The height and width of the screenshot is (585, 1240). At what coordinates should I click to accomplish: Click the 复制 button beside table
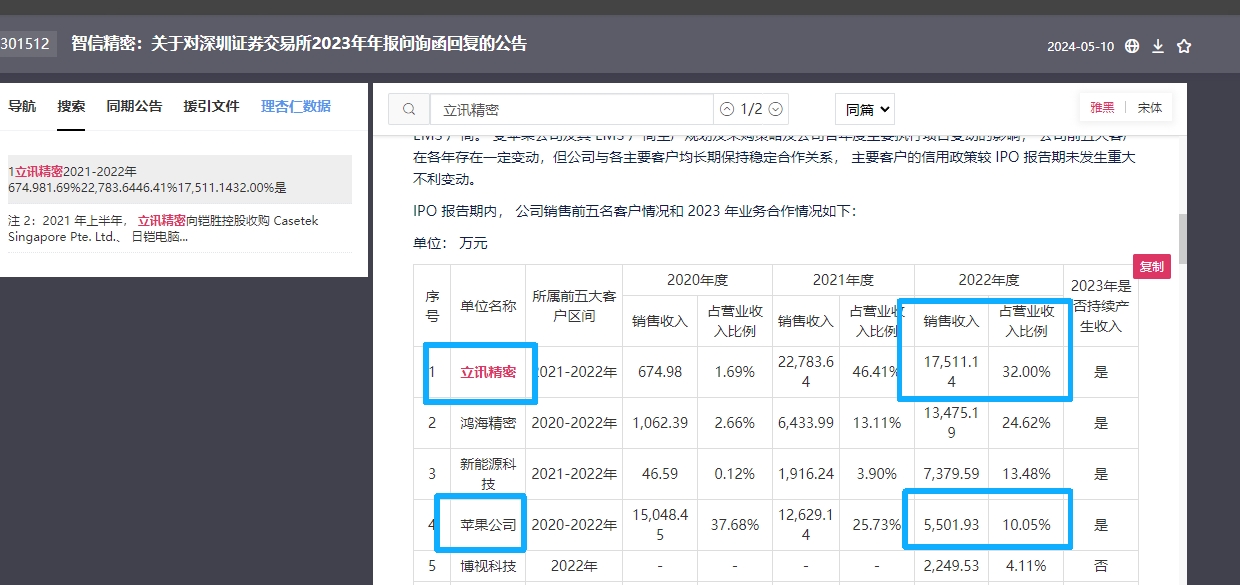pos(1151,267)
